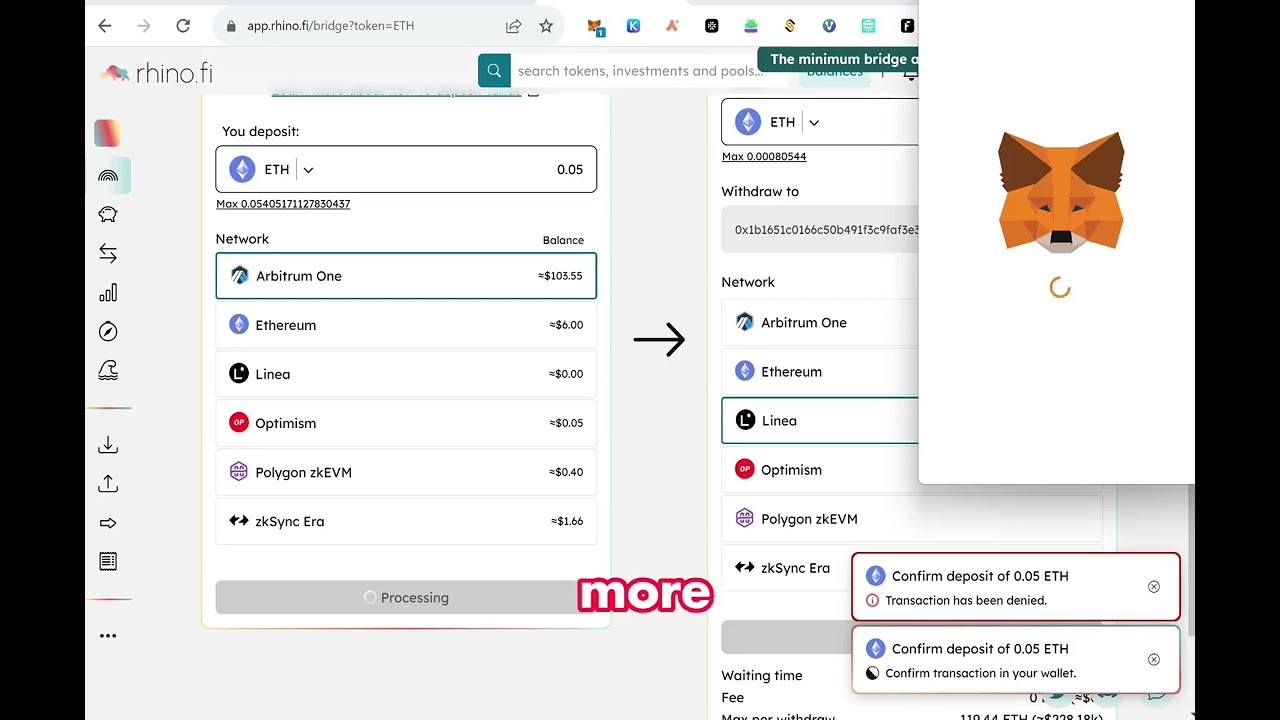The height and width of the screenshot is (720, 1280).
Task: Open the gradient square portfolio icon in the sidebar
Action: (108, 133)
